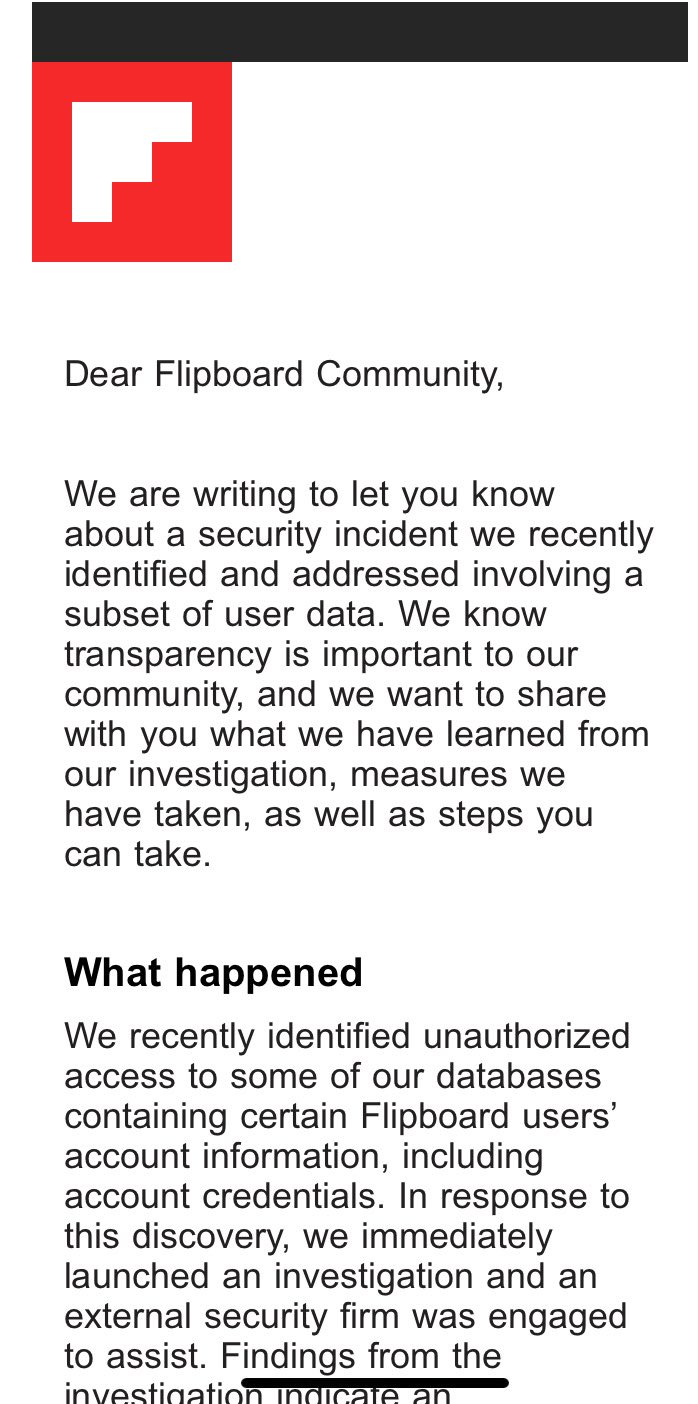Click the line 'containing certain Flipboard users’'

point(339,1116)
